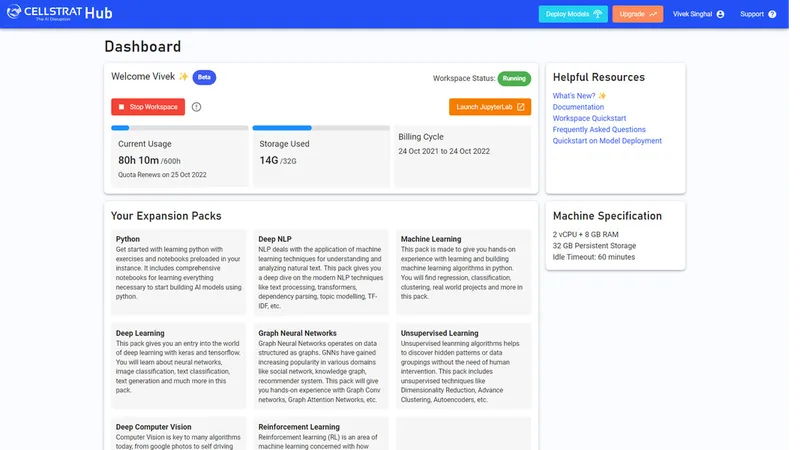800x450 pixels.
Task: Click the Support question mark icon
Action: pos(772,14)
